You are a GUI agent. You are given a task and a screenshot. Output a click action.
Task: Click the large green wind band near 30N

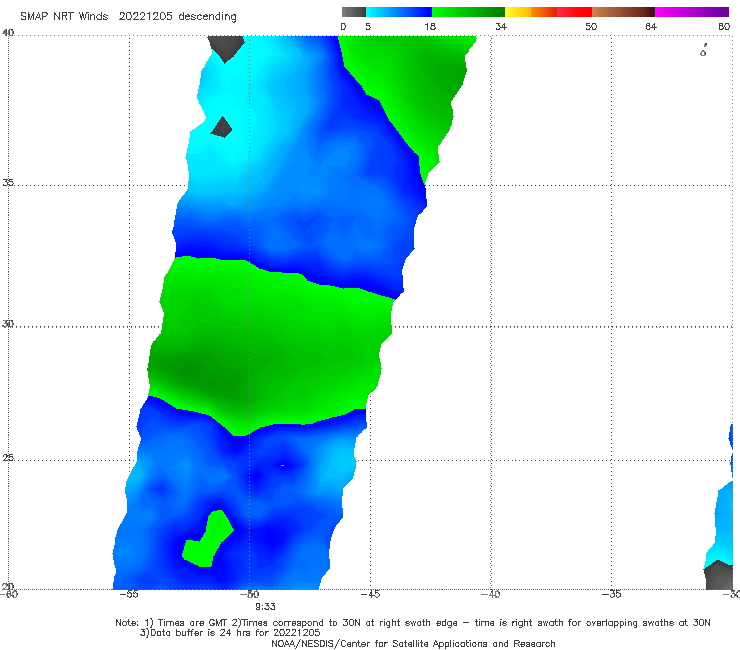269,345
